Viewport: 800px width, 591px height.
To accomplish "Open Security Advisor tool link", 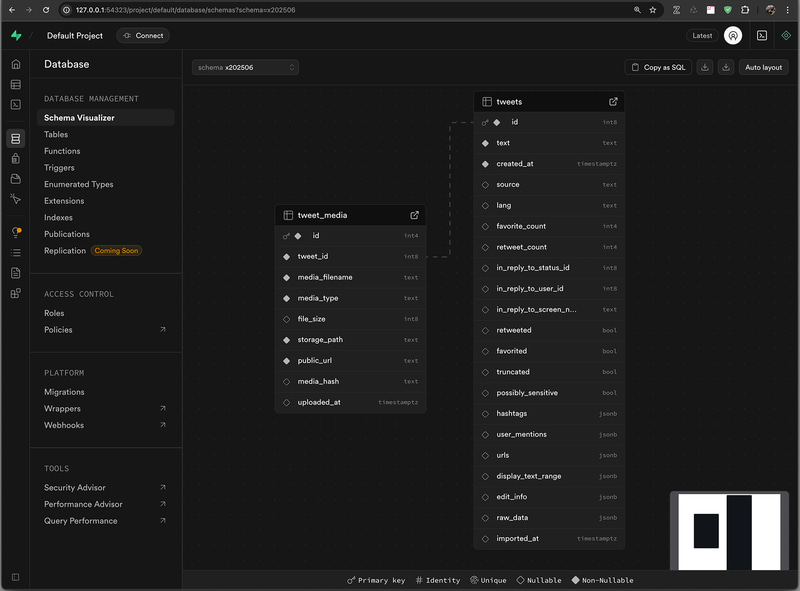I will 75,487.
